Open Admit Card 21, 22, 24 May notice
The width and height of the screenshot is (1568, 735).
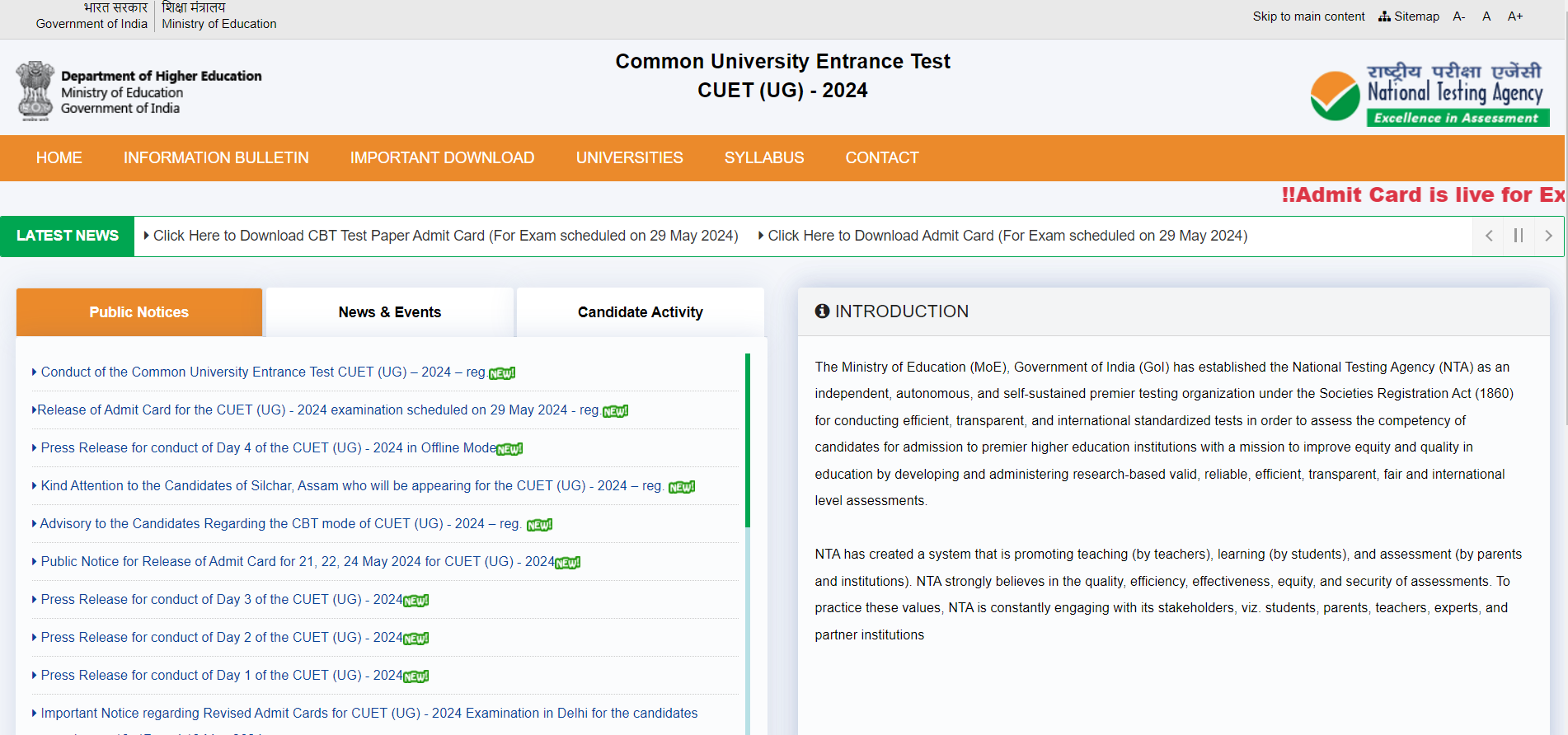[298, 562]
